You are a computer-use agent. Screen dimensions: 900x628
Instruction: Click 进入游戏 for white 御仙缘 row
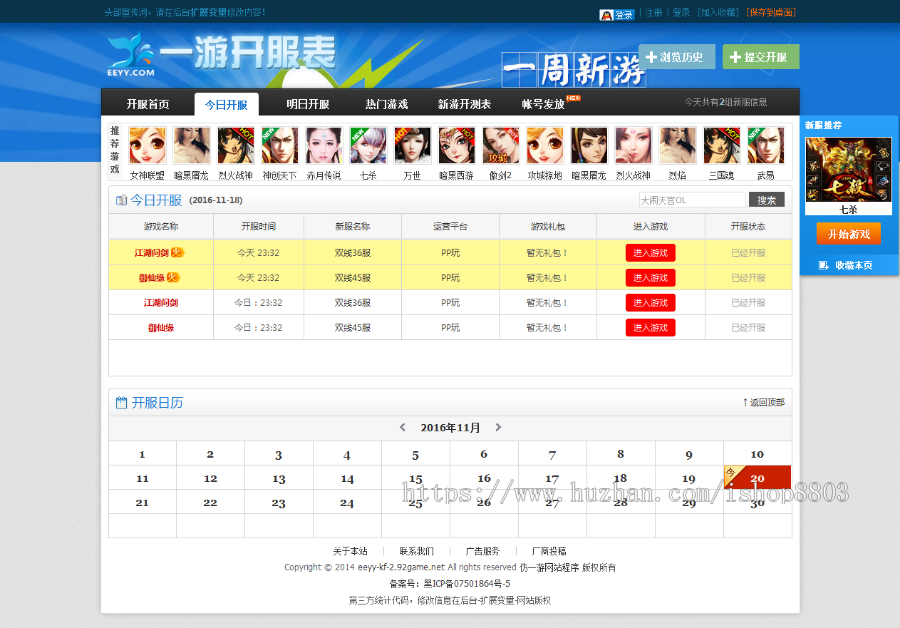coord(650,328)
